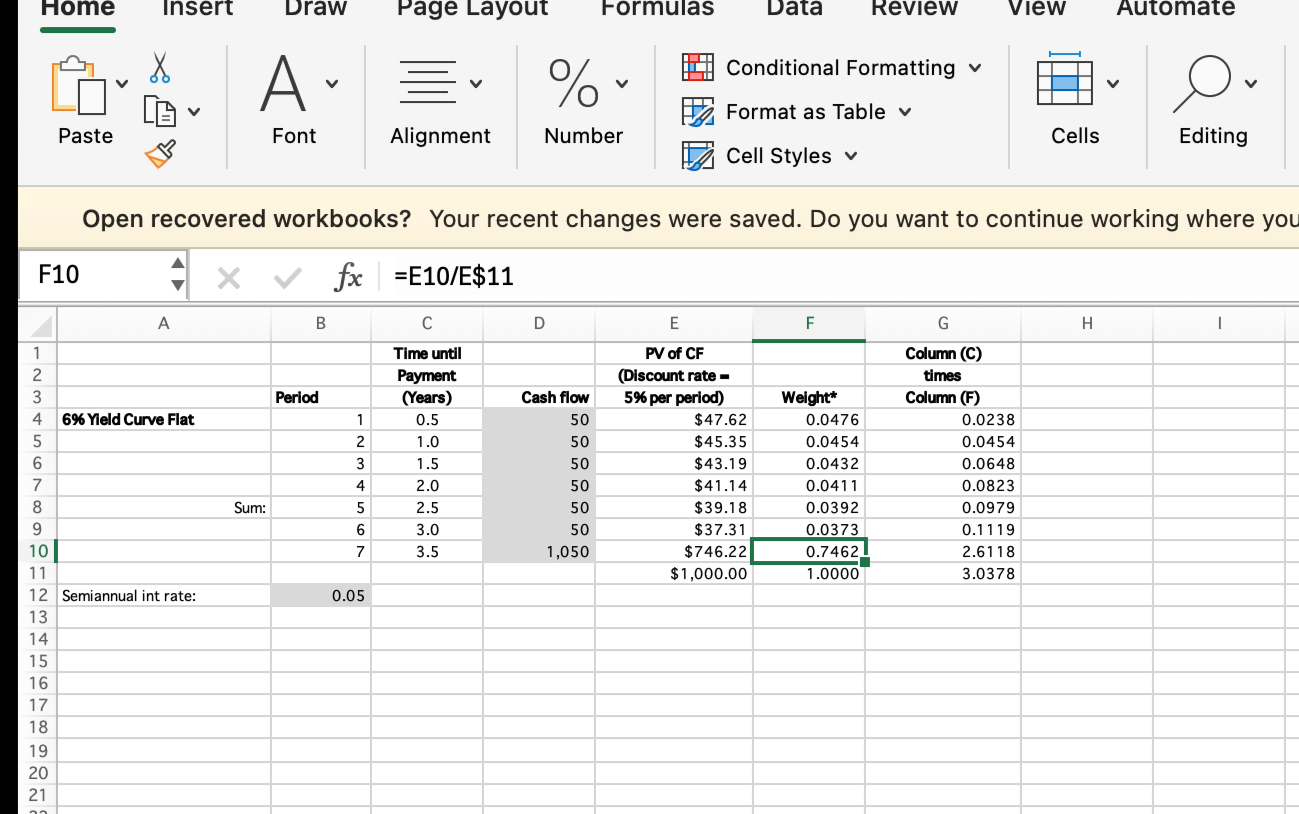
Task: Click the Cell Styles icon
Action: [x=697, y=155]
